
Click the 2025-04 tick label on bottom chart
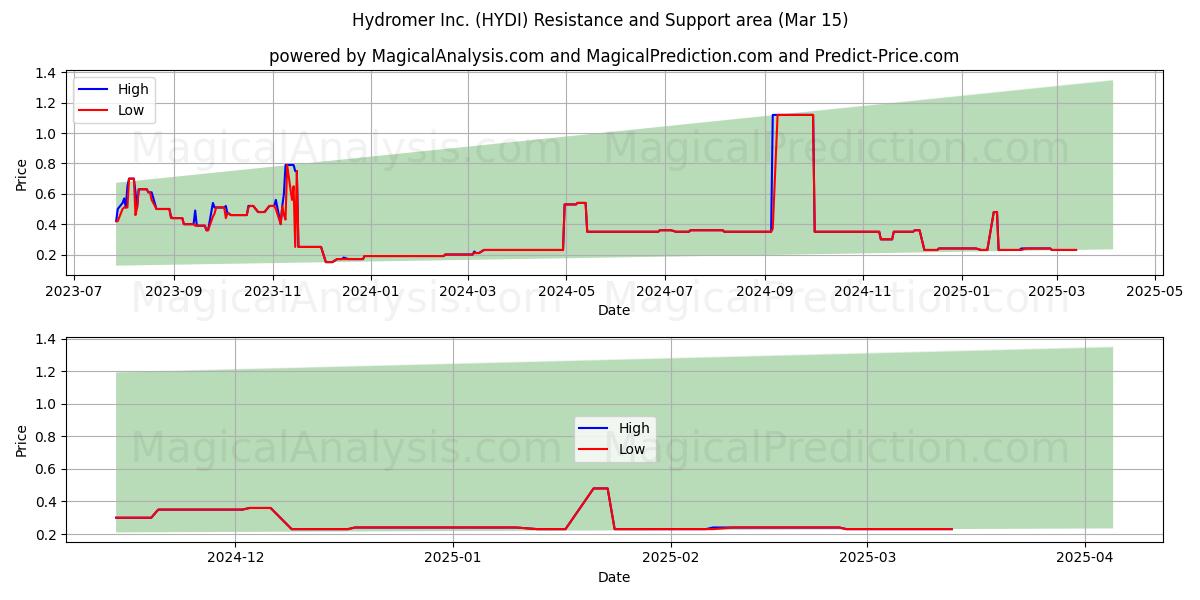pyautogui.click(x=1085, y=558)
